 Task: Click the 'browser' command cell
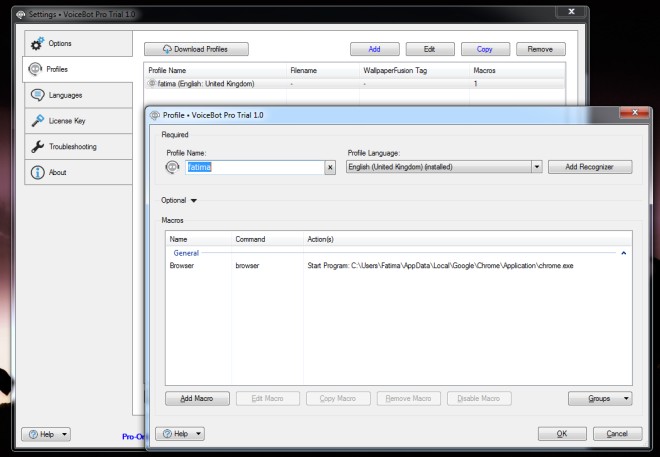[x=247, y=266]
